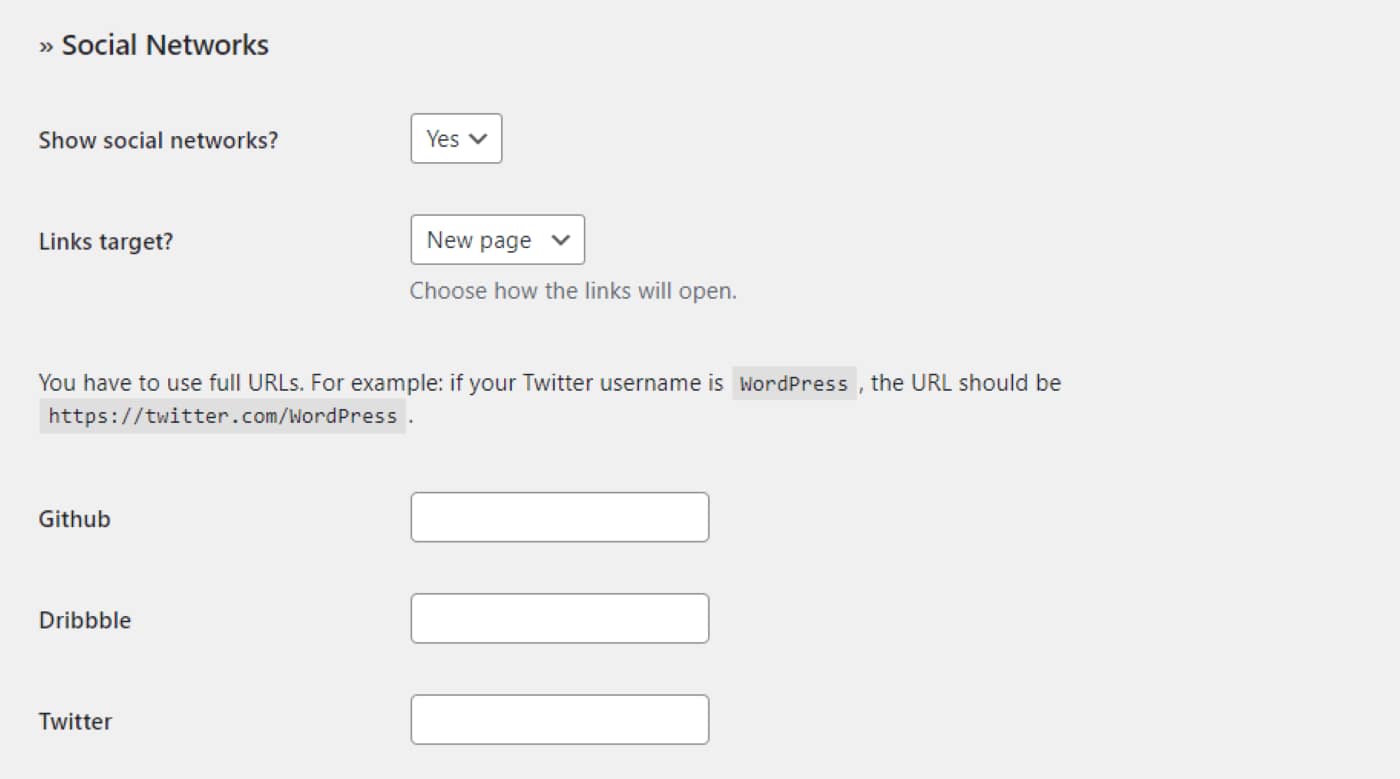Click the » symbol before Social Networks
The height and width of the screenshot is (779, 1400).
[x=46, y=46]
